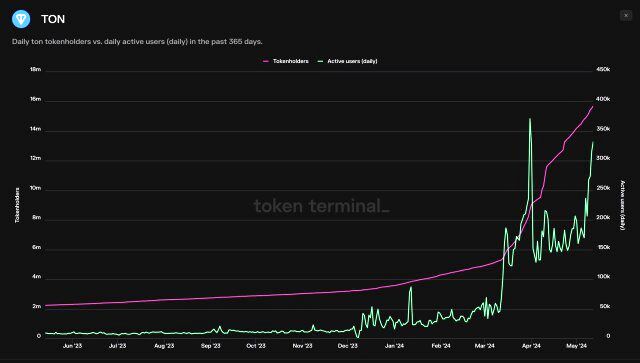Click the 16m left axis value
The width and height of the screenshot is (640, 363).
point(36,99)
